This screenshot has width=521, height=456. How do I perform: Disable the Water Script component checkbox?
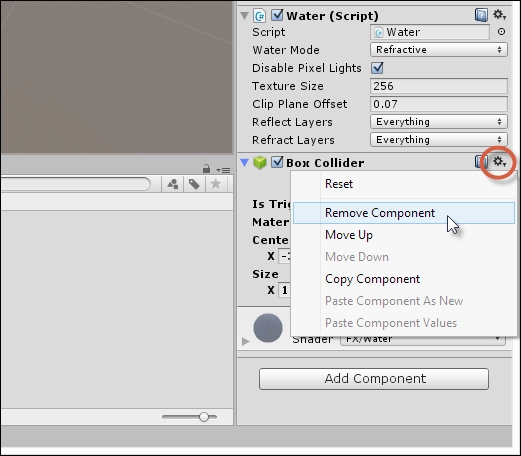(277, 15)
